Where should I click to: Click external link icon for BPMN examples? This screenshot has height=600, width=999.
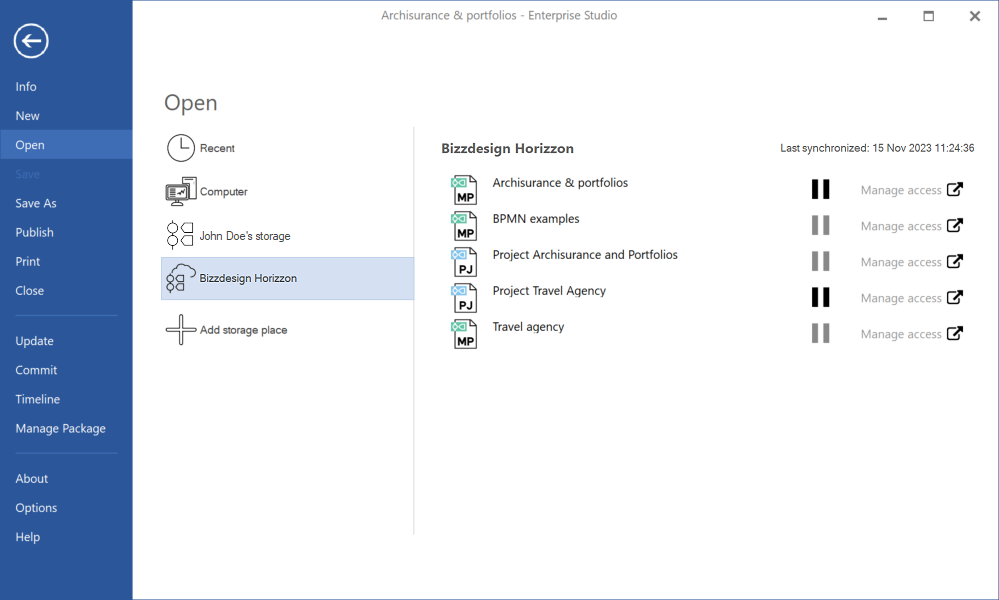click(955, 226)
